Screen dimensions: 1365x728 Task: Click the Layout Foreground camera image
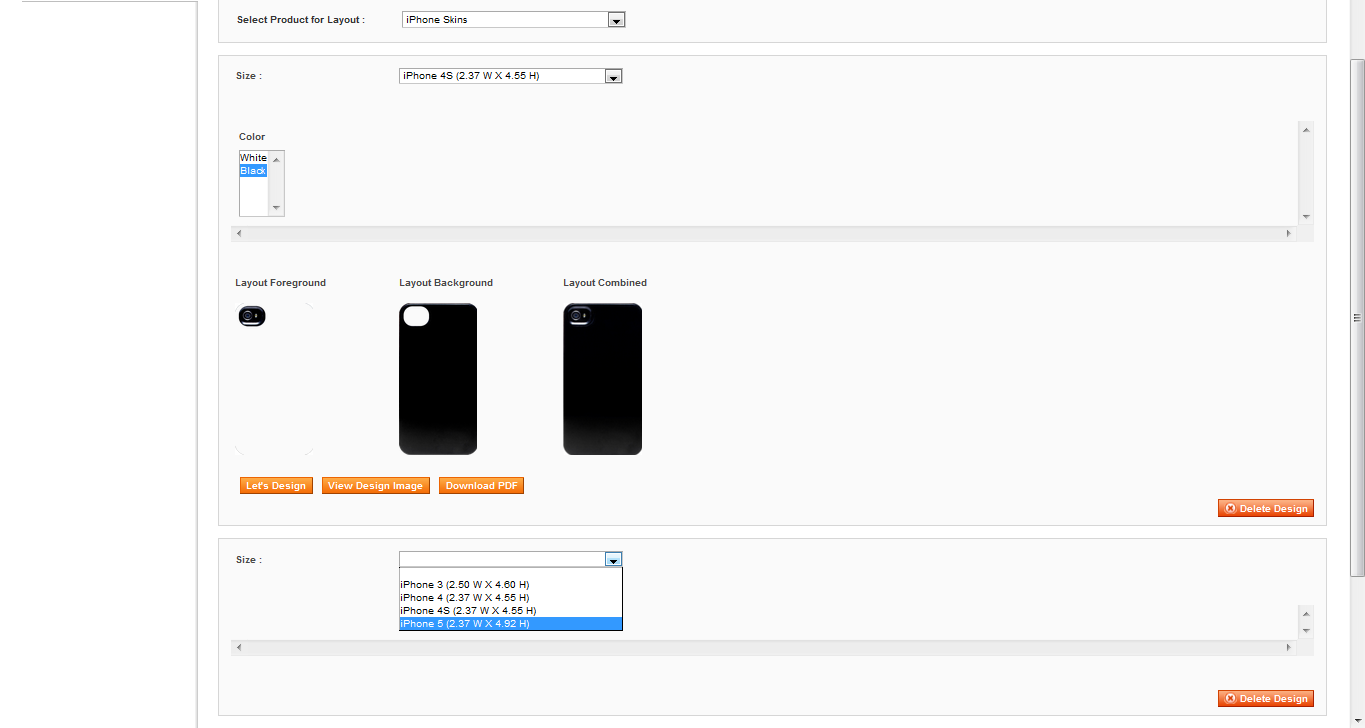[x=252, y=316]
